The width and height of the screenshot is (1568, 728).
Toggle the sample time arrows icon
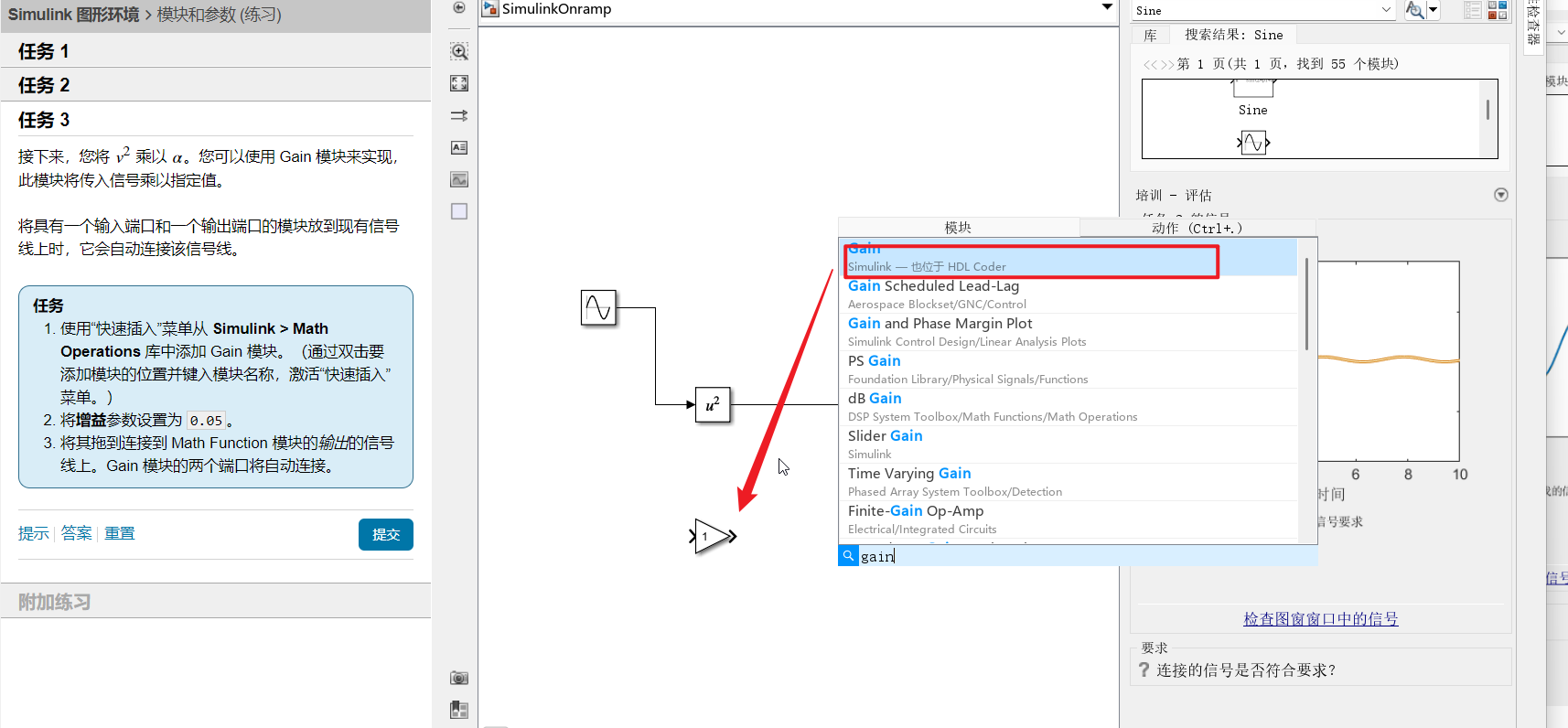pos(459,115)
